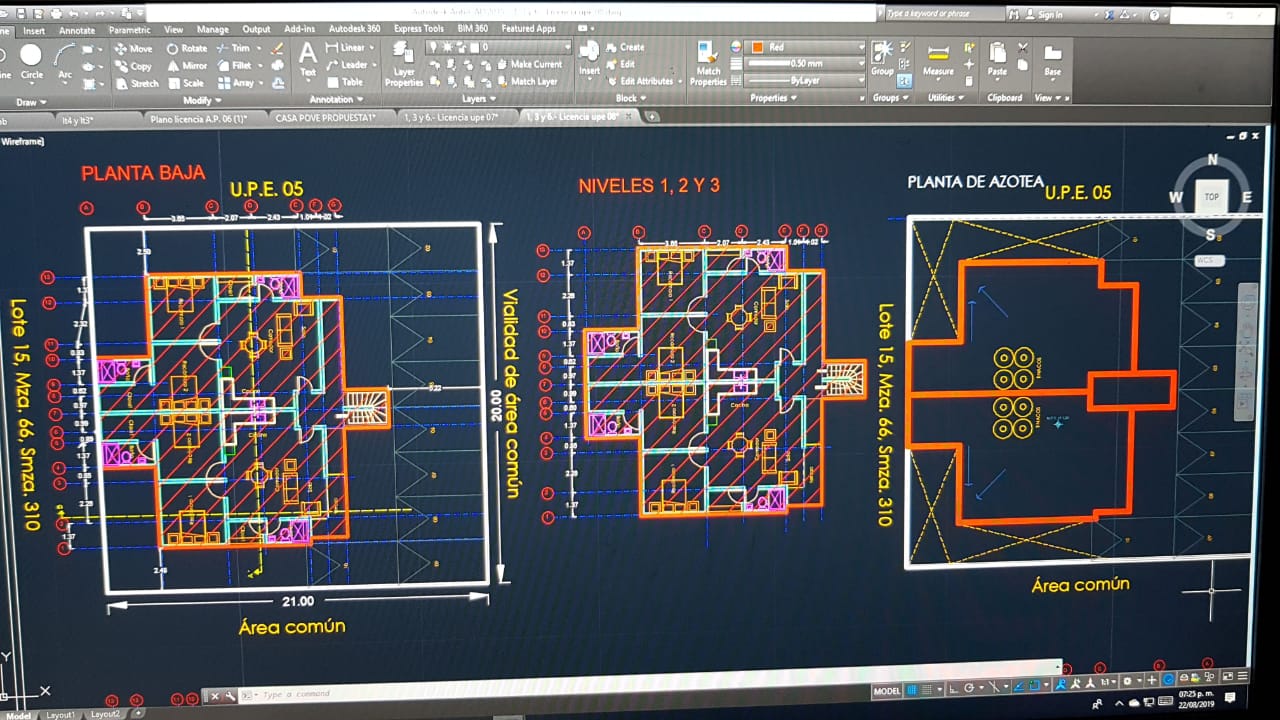The width and height of the screenshot is (1280, 720).
Task: Click the Measure utility icon
Action: coord(937,60)
